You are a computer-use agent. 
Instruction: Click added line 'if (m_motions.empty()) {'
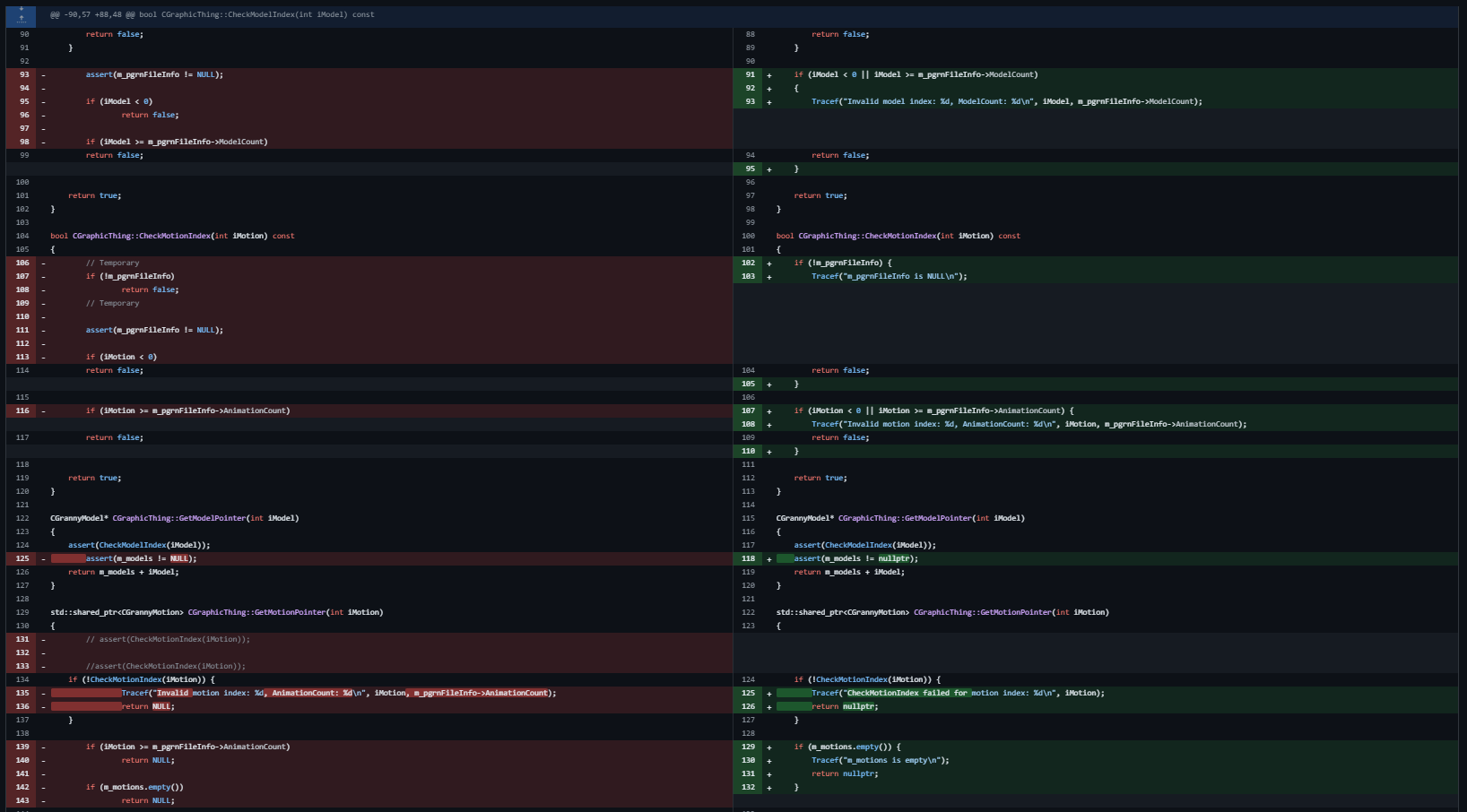tap(847, 747)
